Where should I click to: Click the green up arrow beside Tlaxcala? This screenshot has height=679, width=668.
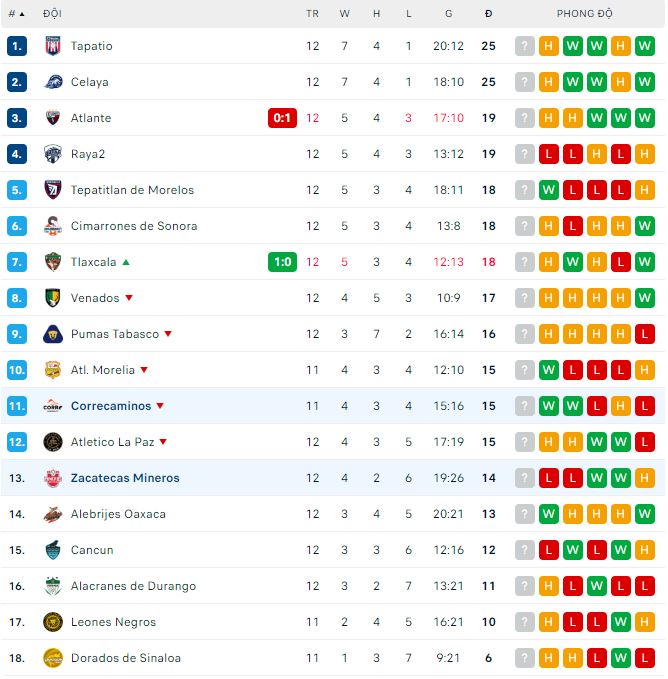point(126,262)
